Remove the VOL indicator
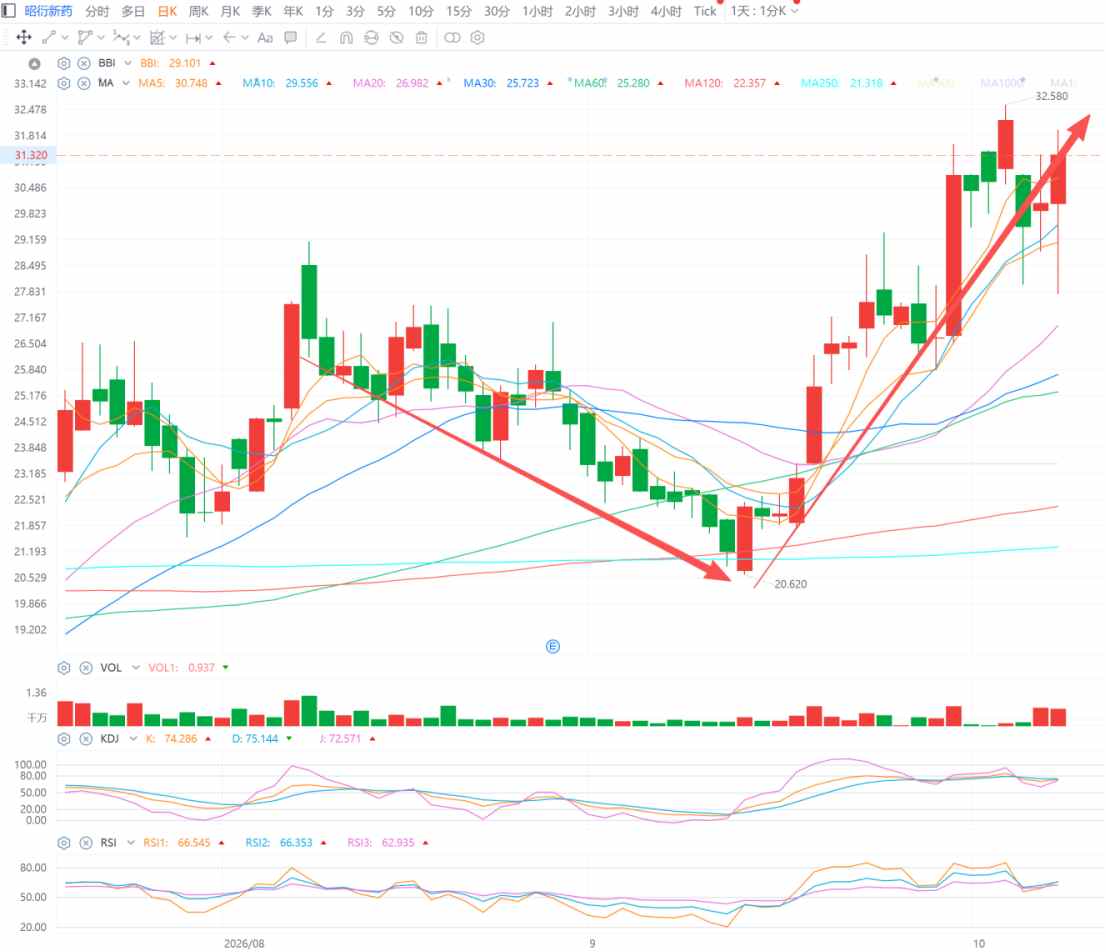This screenshot has width=1106, height=952. click(85, 668)
